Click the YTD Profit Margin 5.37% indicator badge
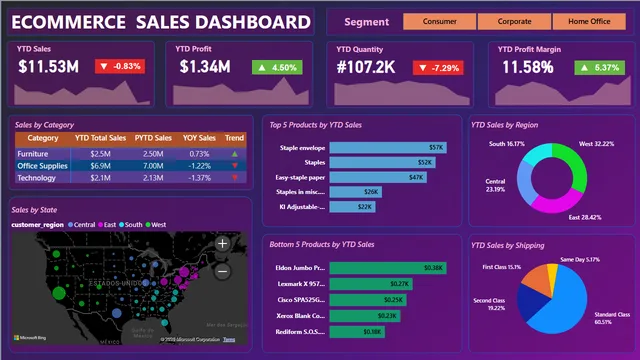 pos(600,67)
